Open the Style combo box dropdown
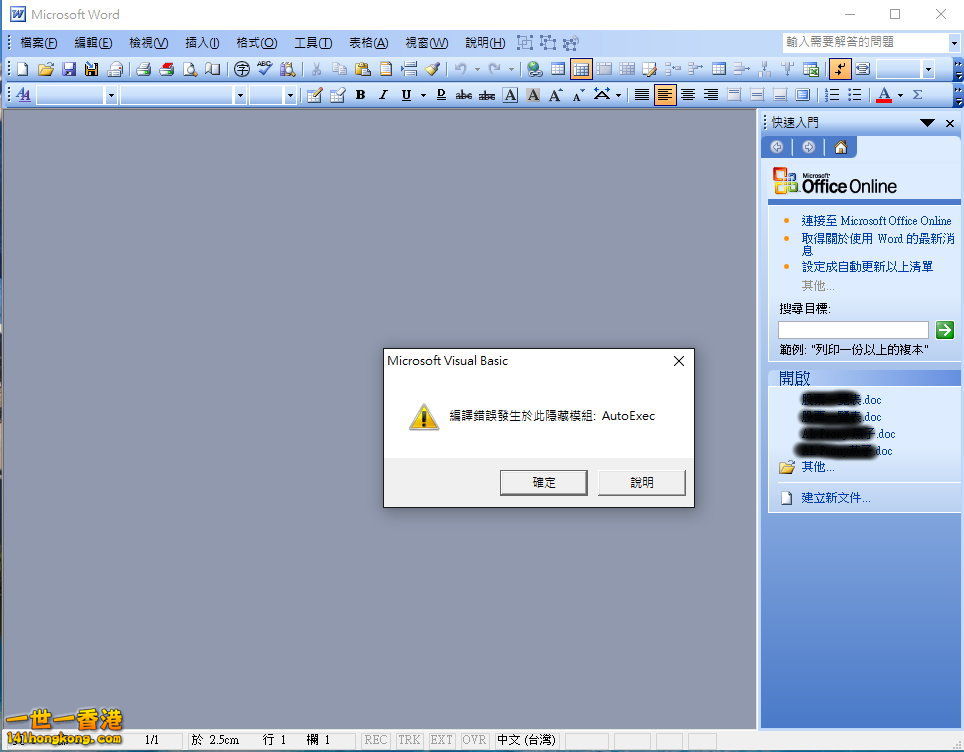The height and width of the screenshot is (752, 964). 111,95
